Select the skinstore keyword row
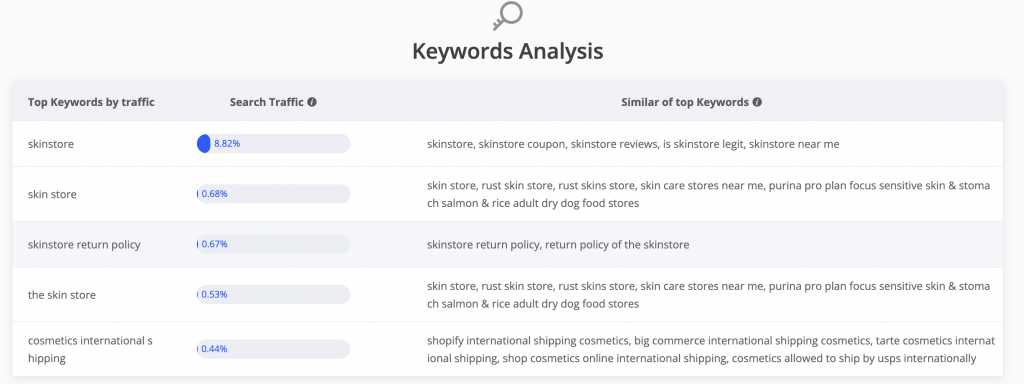 [507, 144]
